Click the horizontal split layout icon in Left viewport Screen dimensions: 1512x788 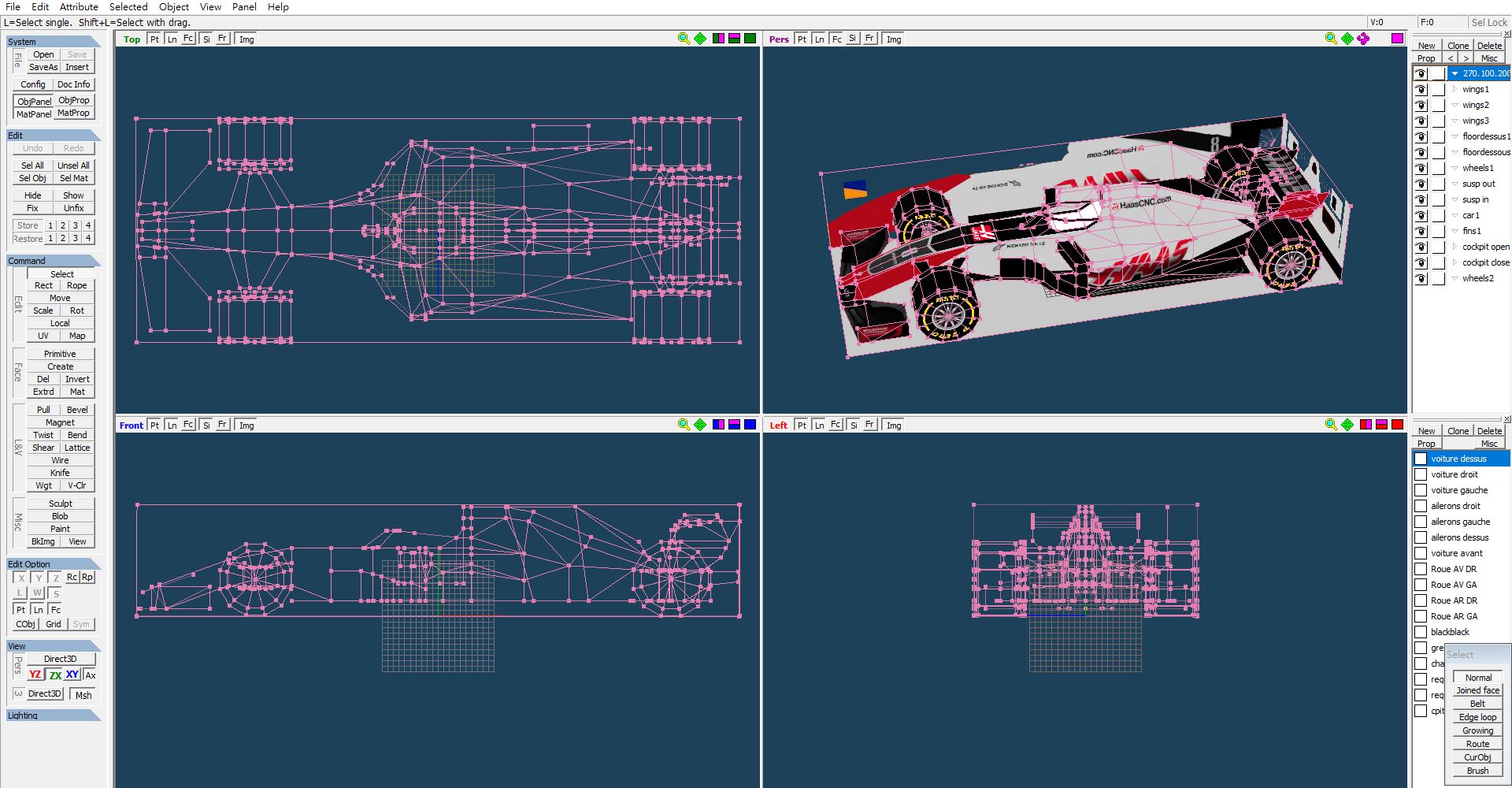tap(1381, 425)
